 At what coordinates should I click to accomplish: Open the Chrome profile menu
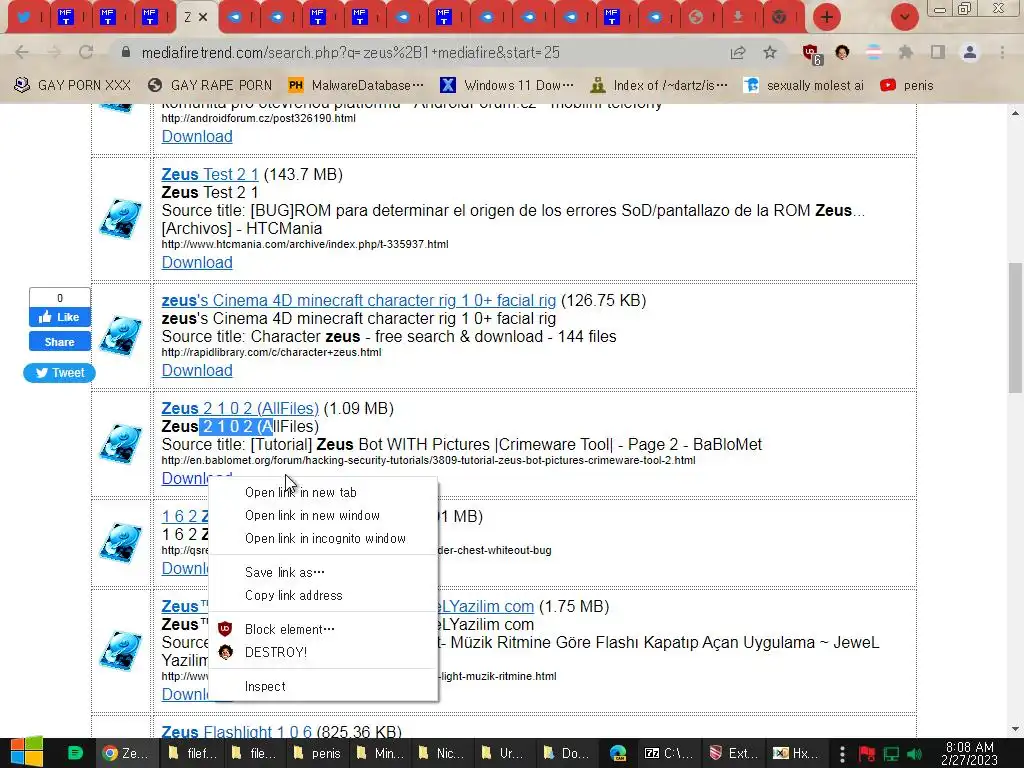click(x=970, y=52)
